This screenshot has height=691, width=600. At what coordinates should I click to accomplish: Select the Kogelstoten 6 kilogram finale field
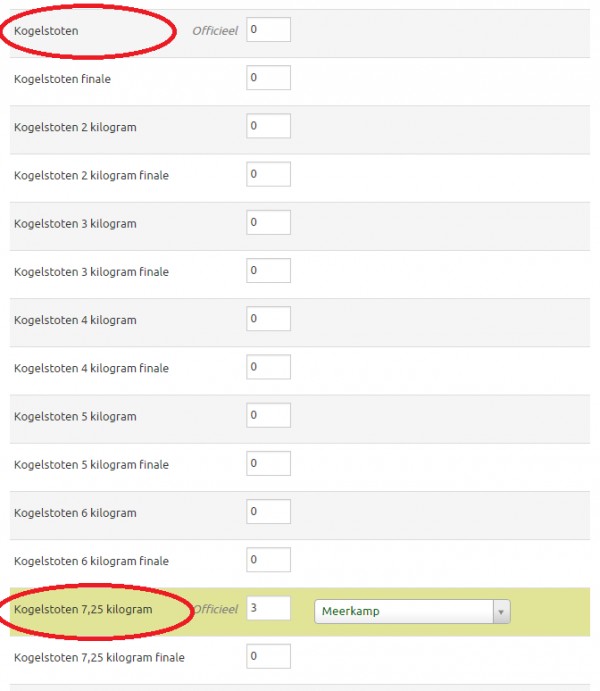pyautogui.click(x=268, y=560)
